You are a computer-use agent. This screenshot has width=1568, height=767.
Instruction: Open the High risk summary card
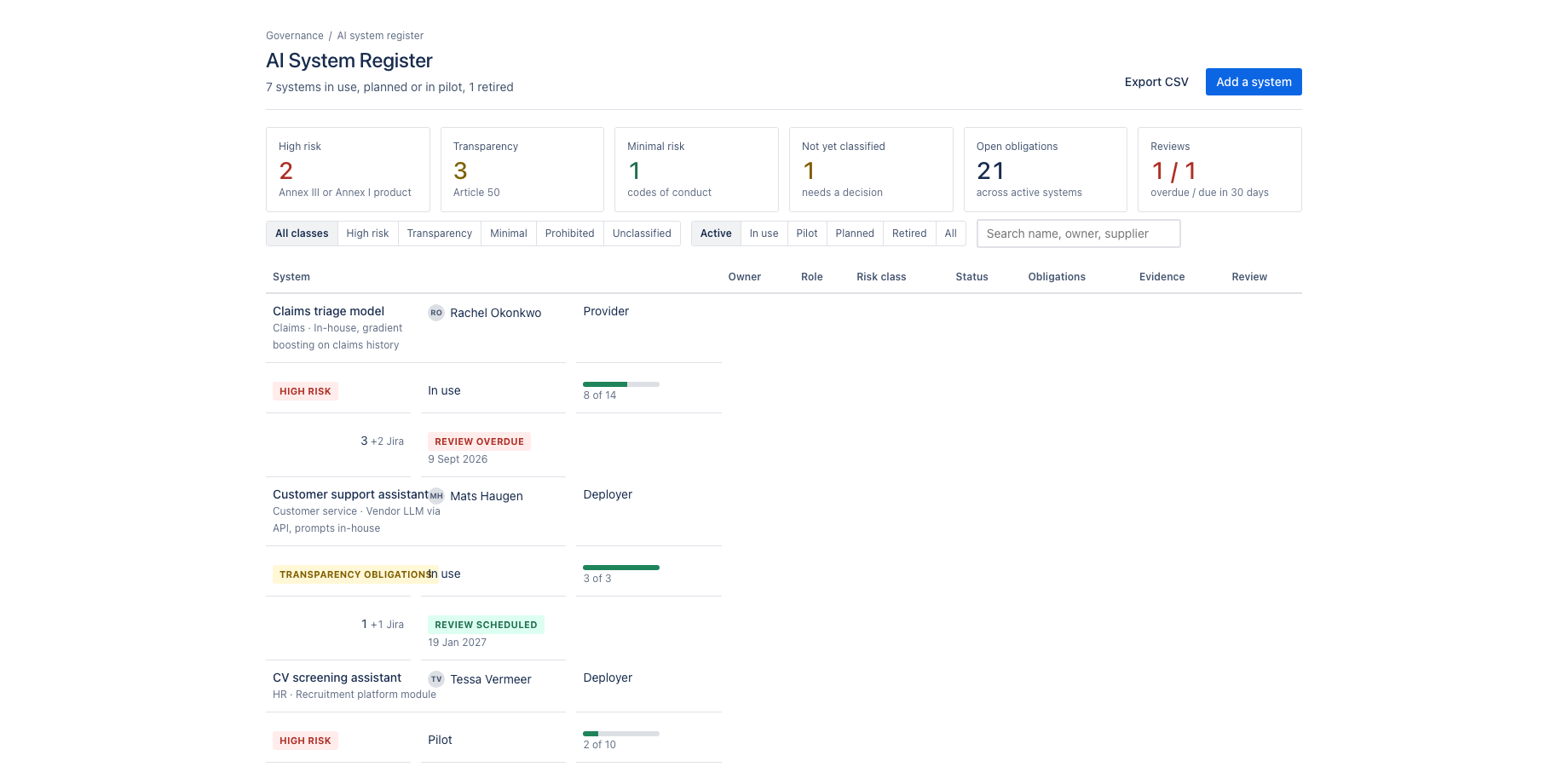tap(348, 170)
